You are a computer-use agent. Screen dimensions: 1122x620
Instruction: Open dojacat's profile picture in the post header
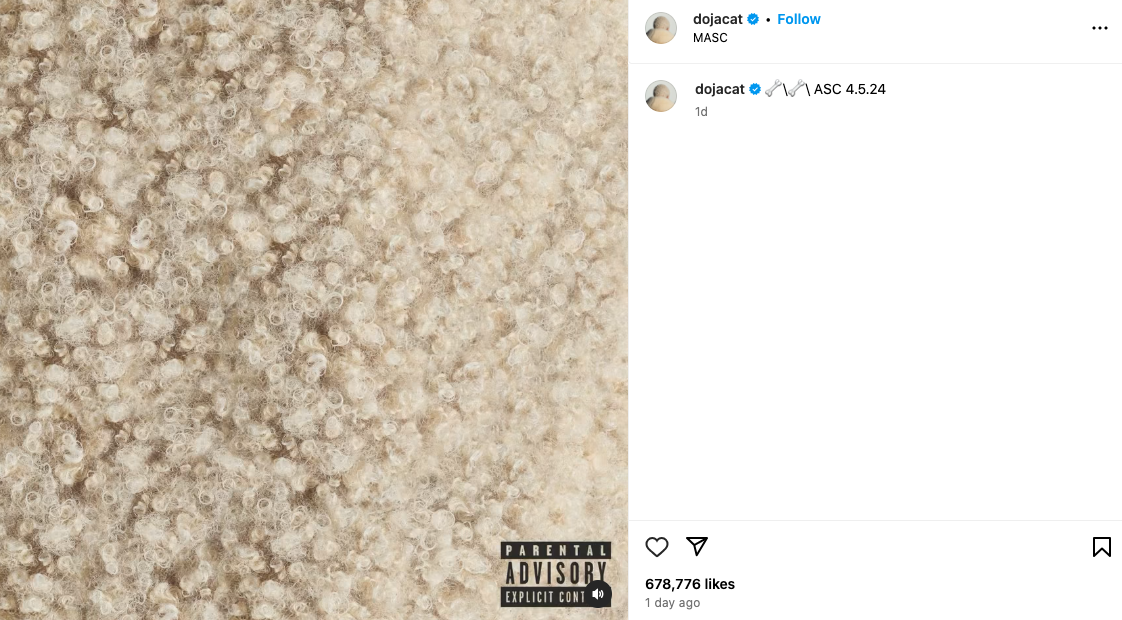coord(660,28)
